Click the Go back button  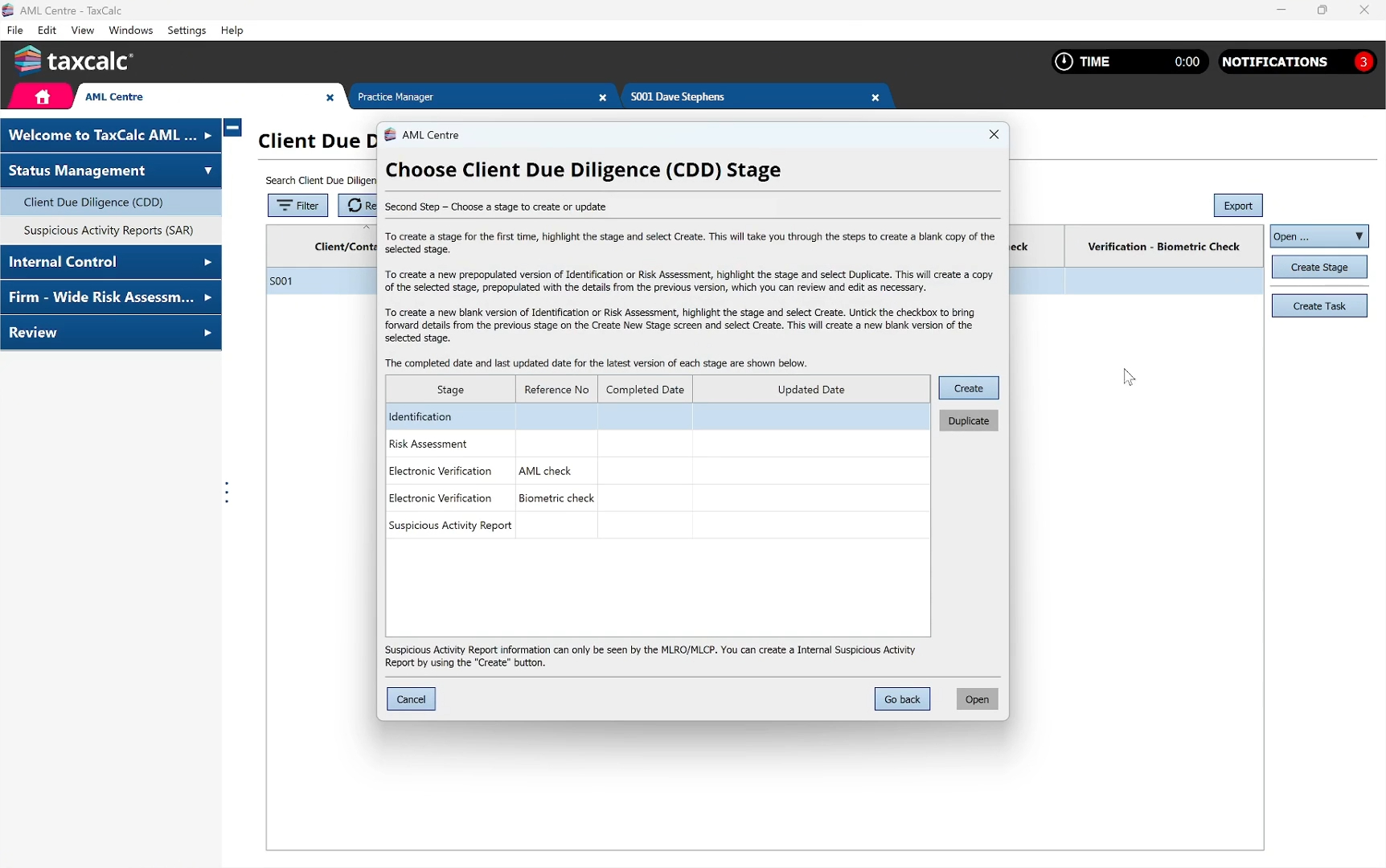(902, 699)
